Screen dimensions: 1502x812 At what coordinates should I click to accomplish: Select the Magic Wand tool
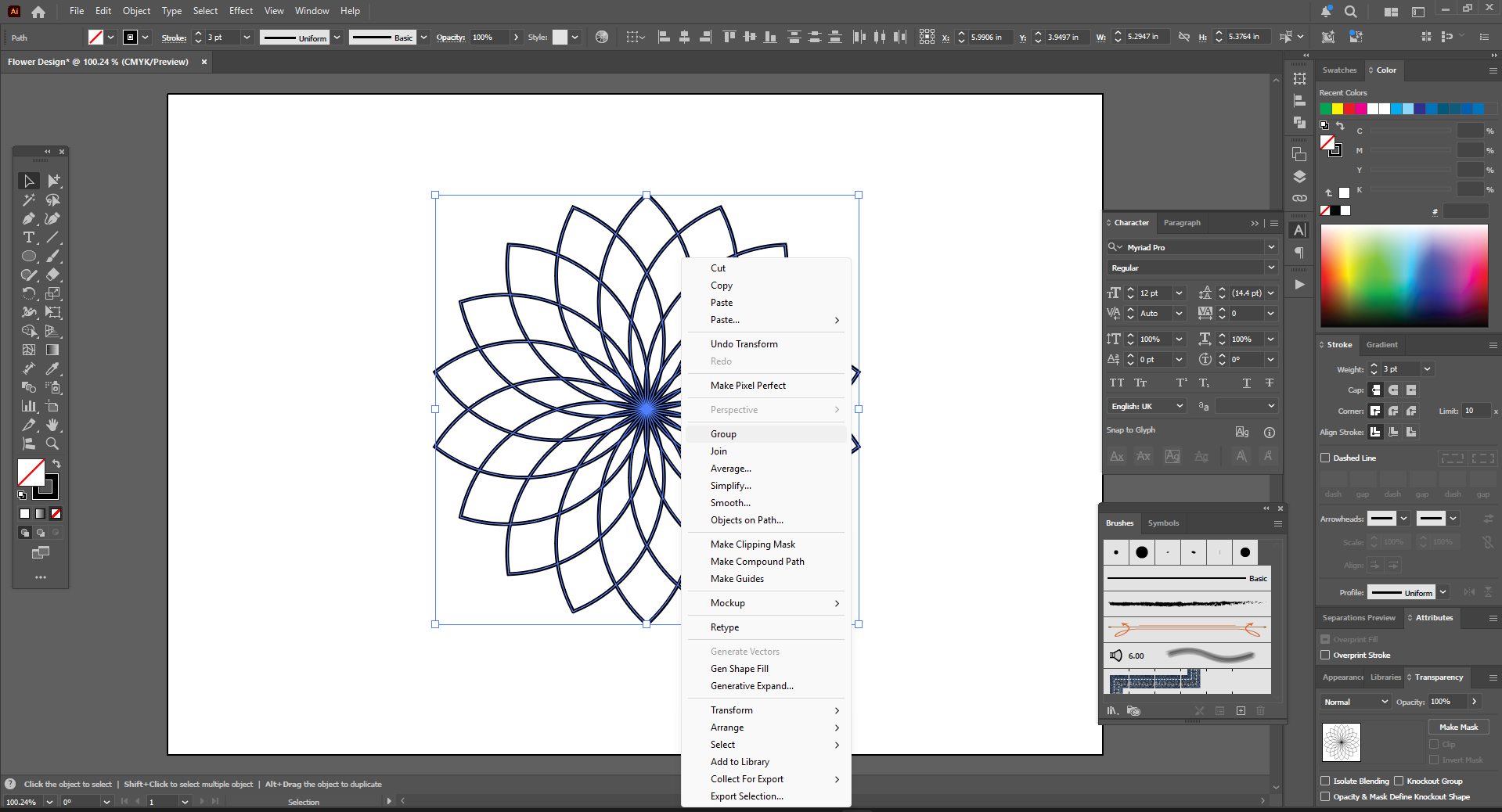point(29,200)
